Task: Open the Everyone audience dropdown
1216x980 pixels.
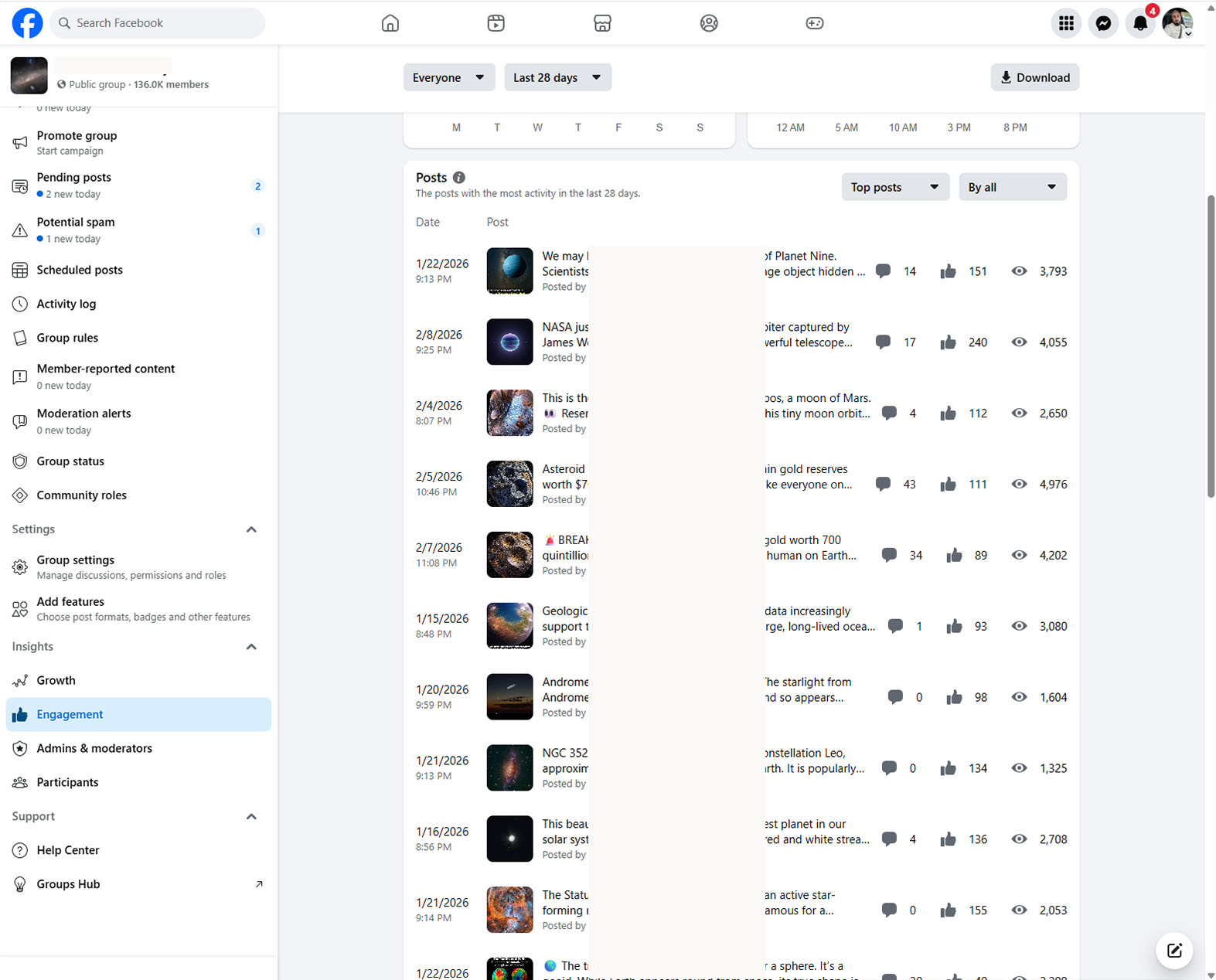Action: [449, 77]
